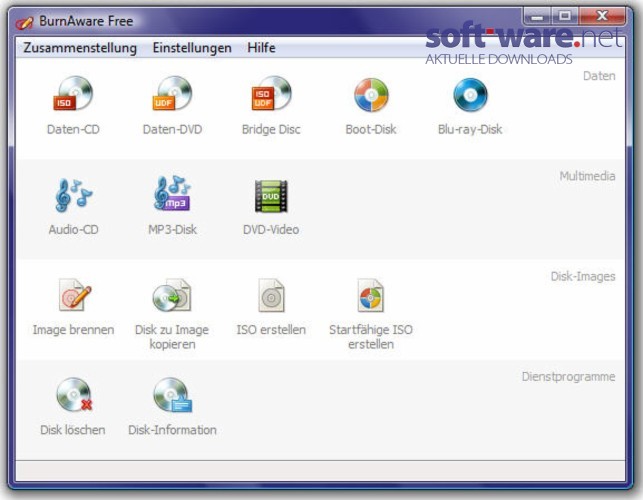Start the Audio-CD music notes icon
This screenshot has height=500, width=643.
(x=73, y=195)
